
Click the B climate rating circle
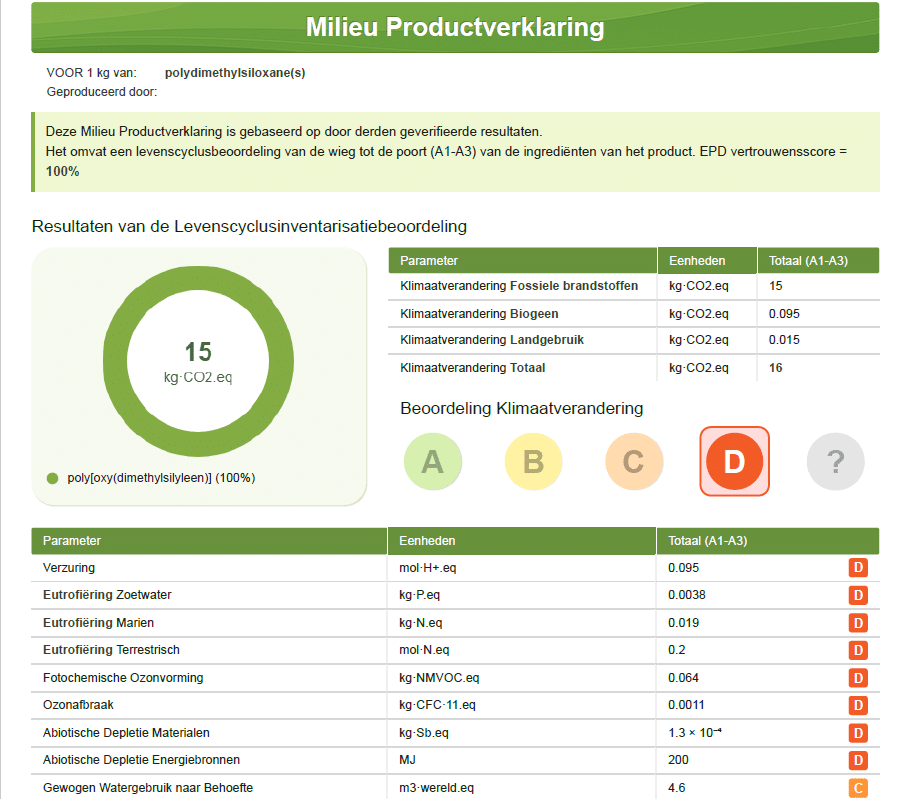click(533, 461)
